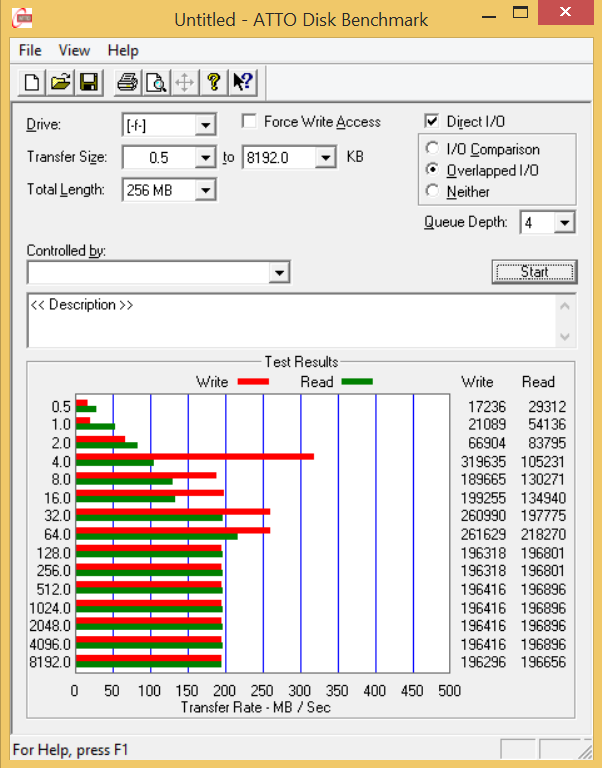
Task: Click read value 29312
Action: pos(547,407)
